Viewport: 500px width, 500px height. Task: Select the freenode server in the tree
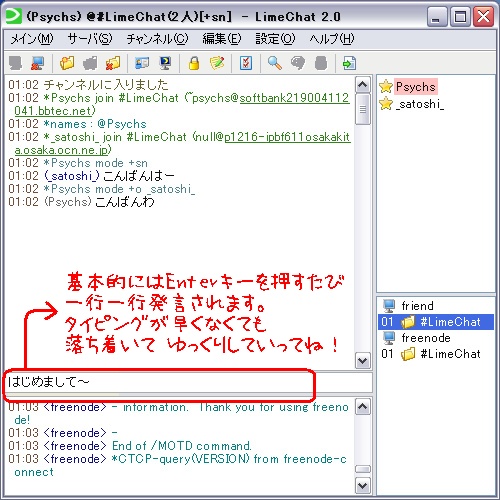pos(426,338)
